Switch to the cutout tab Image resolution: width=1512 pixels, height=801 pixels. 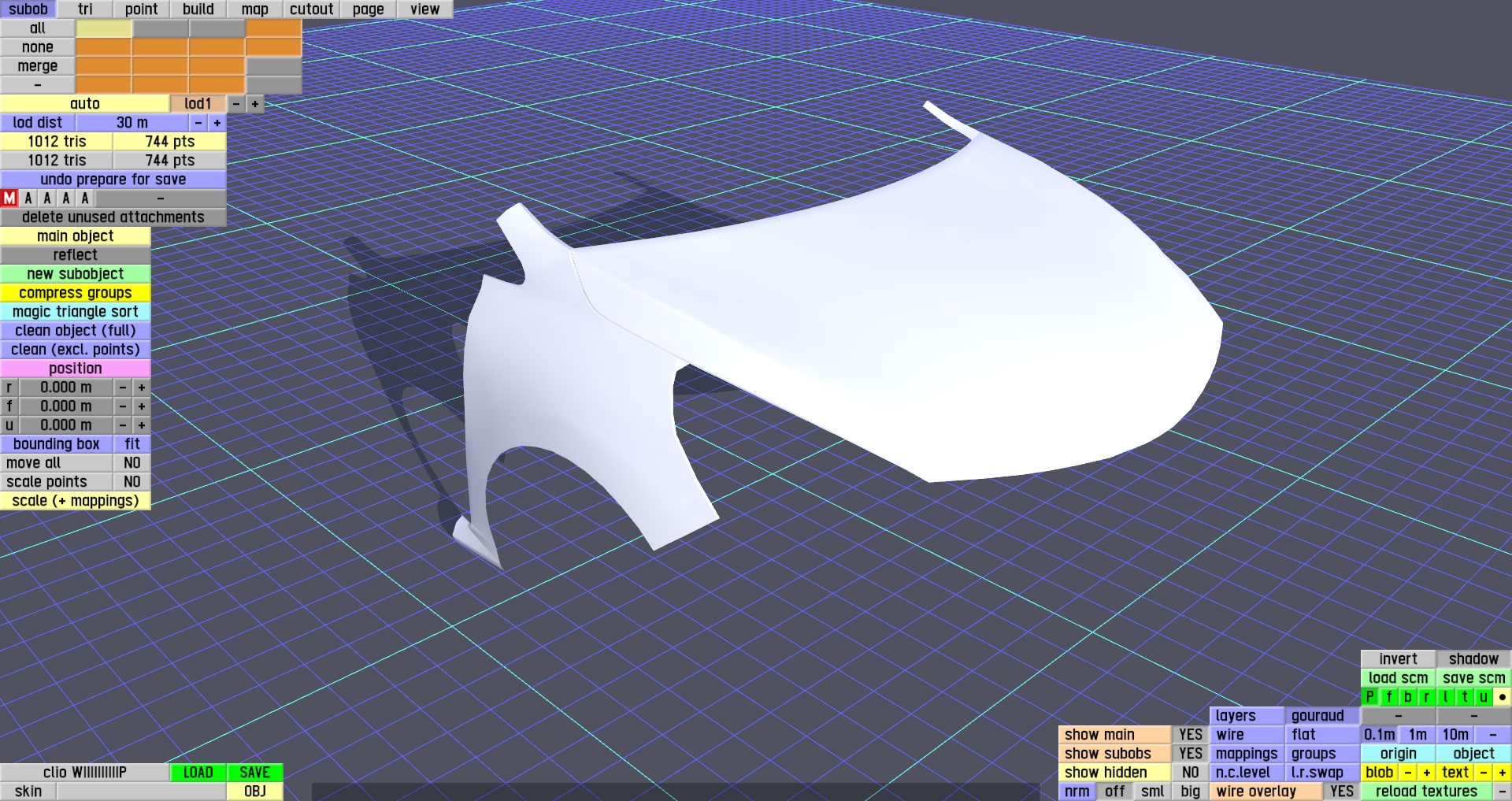[x=312, y=9]
